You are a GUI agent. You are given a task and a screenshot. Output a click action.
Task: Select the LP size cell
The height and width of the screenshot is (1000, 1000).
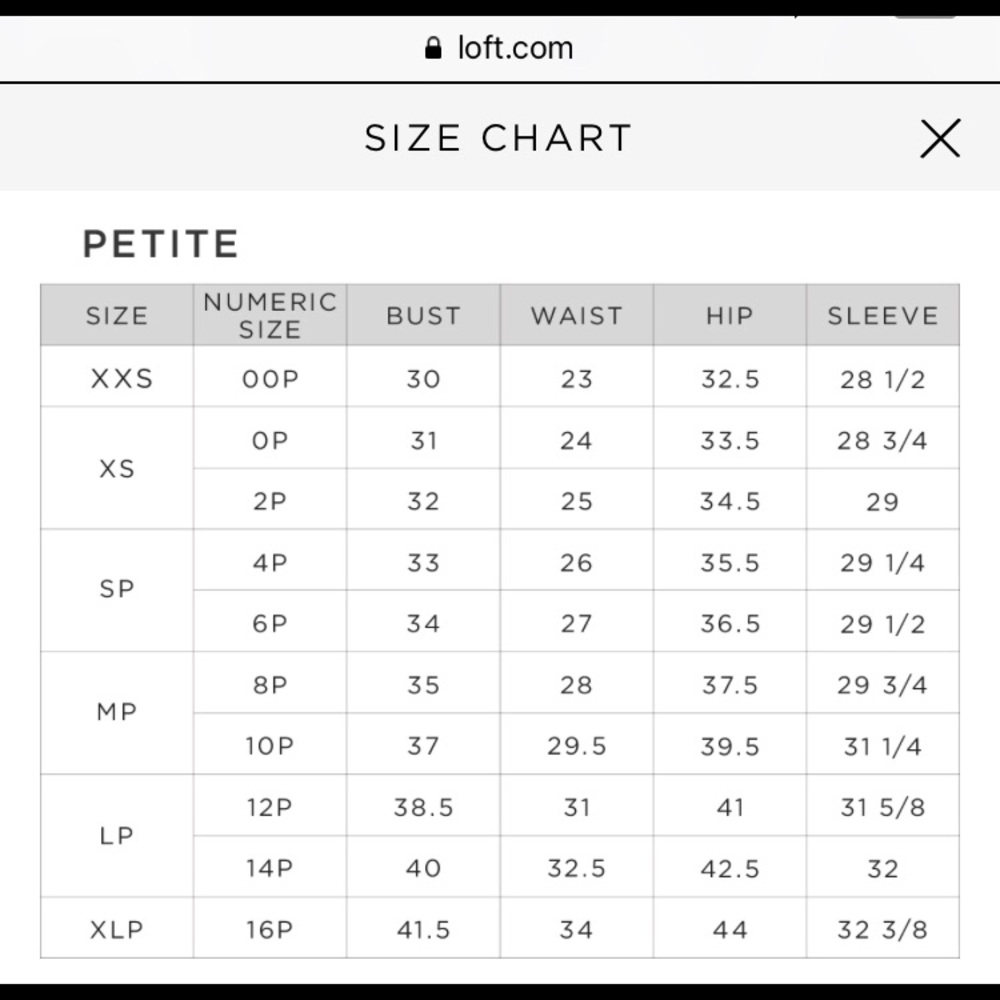[117, 835]
